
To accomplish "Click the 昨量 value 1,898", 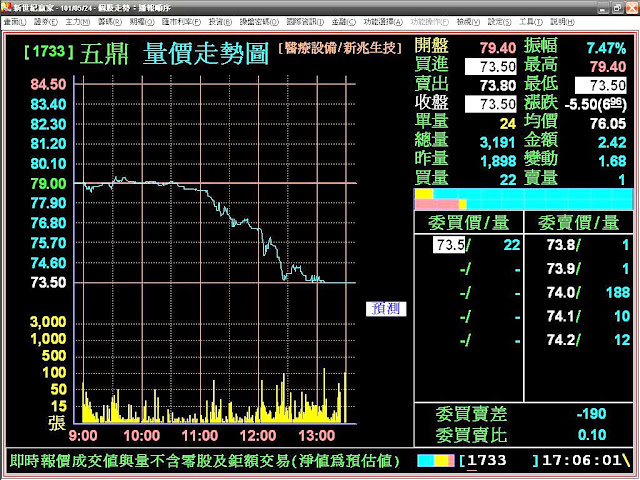I will point(498,161).
